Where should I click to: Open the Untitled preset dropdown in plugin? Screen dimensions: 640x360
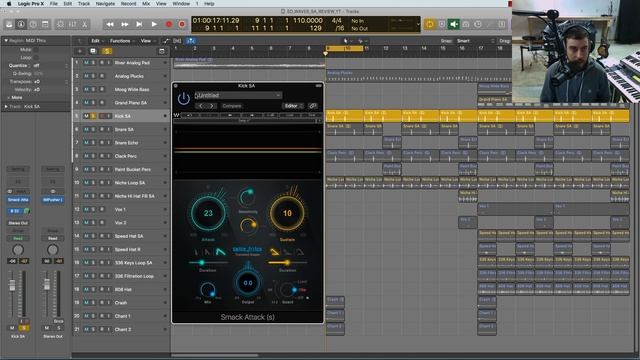pyautogui.click(x=238, y=95)
